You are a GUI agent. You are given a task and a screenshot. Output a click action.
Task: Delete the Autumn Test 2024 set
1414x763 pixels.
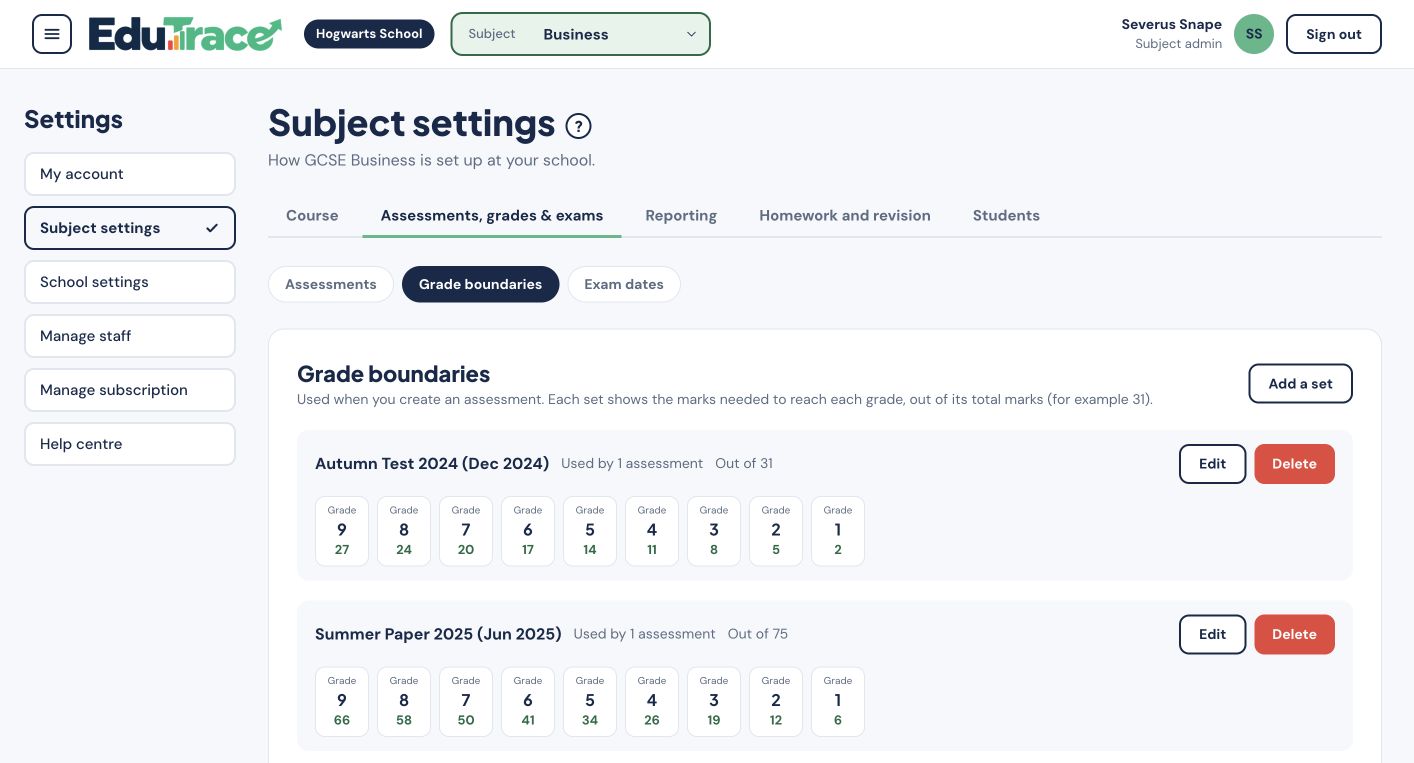1294,464
